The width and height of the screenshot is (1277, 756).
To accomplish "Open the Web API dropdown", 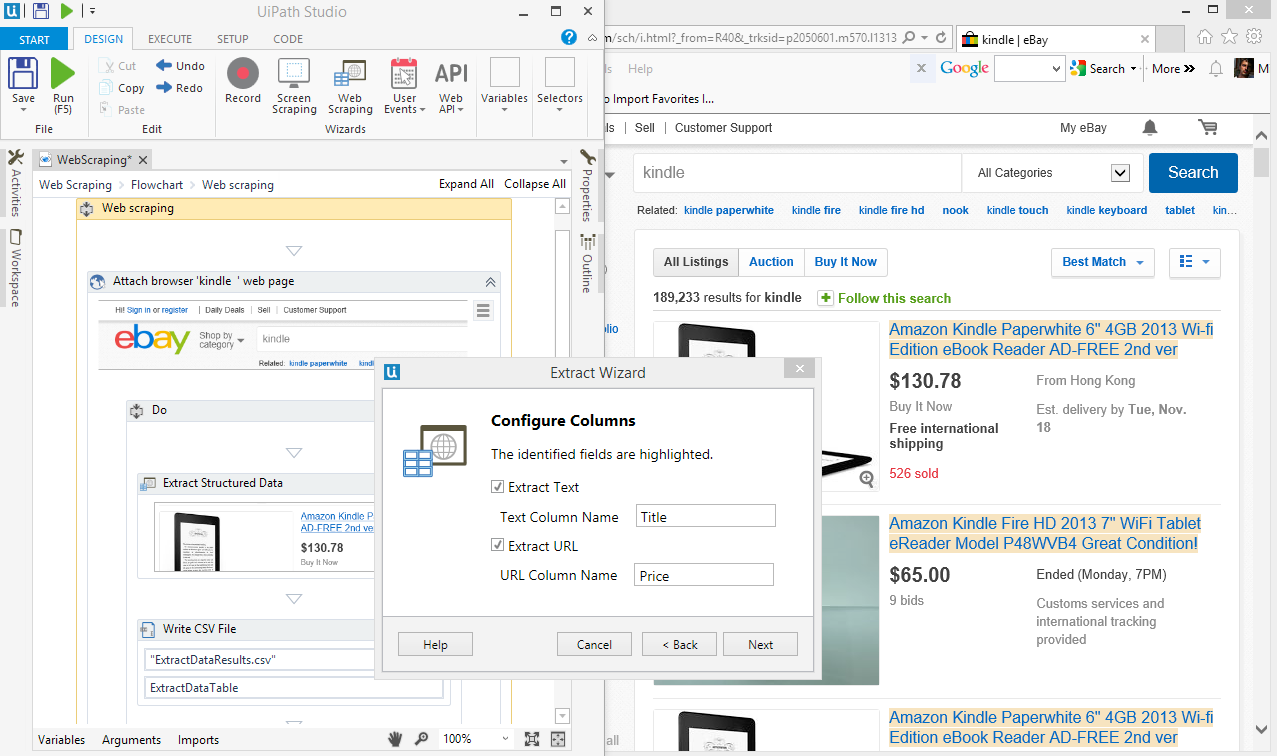I will click(x=451, y=86).
